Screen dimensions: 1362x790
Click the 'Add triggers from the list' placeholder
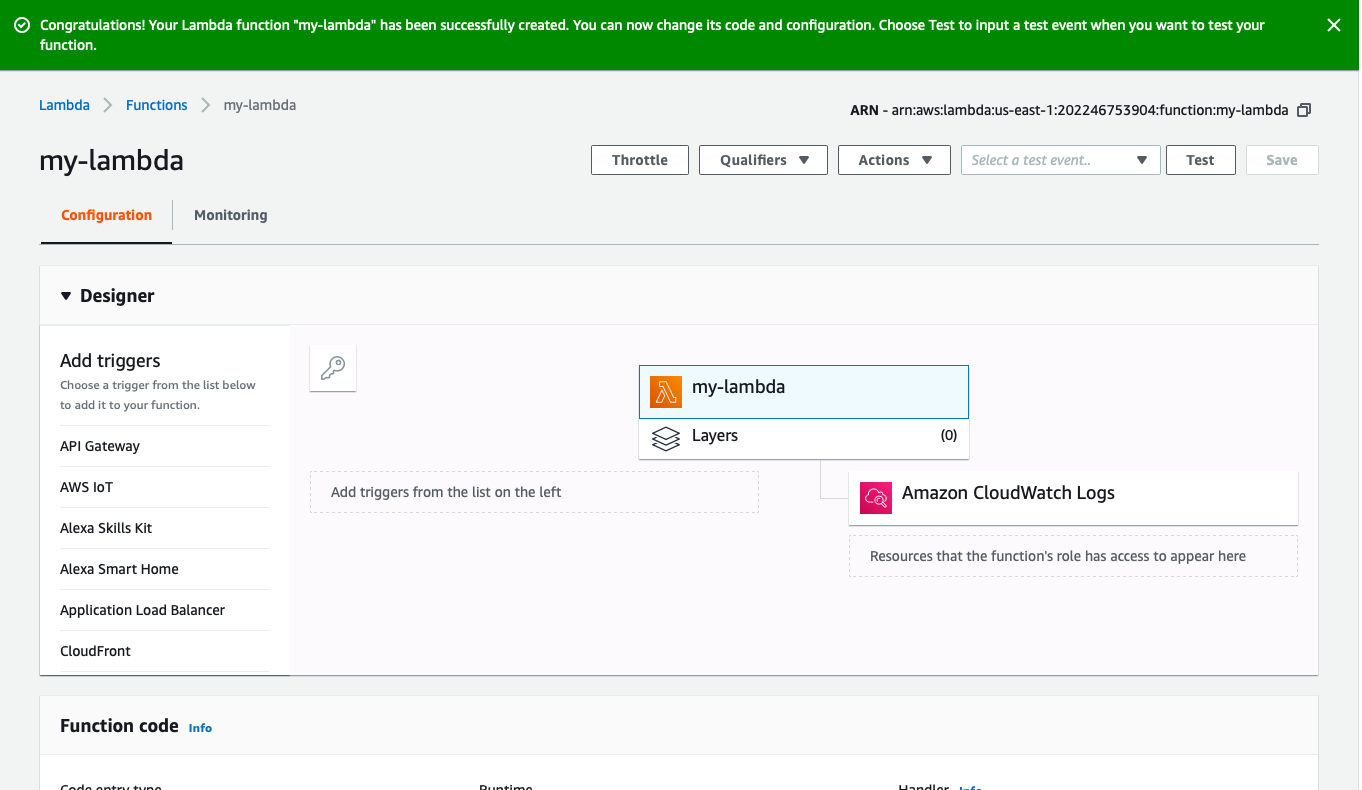[x=534, y=492]
